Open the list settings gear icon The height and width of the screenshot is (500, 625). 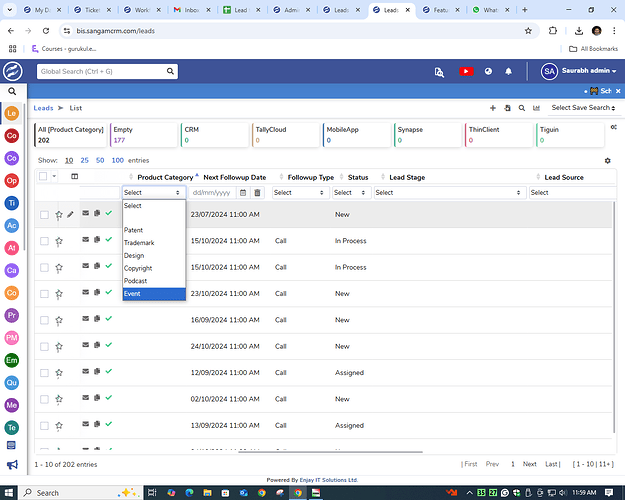coord(607,160)
